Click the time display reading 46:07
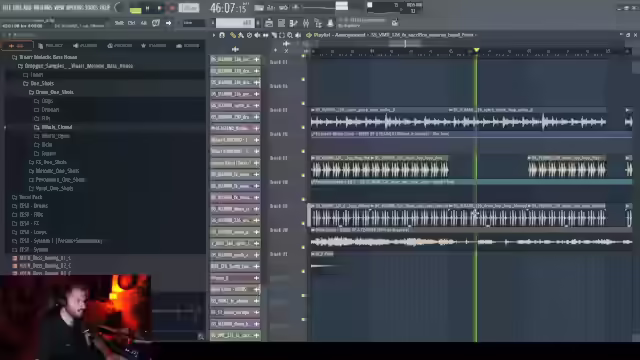 pos(229,8)
